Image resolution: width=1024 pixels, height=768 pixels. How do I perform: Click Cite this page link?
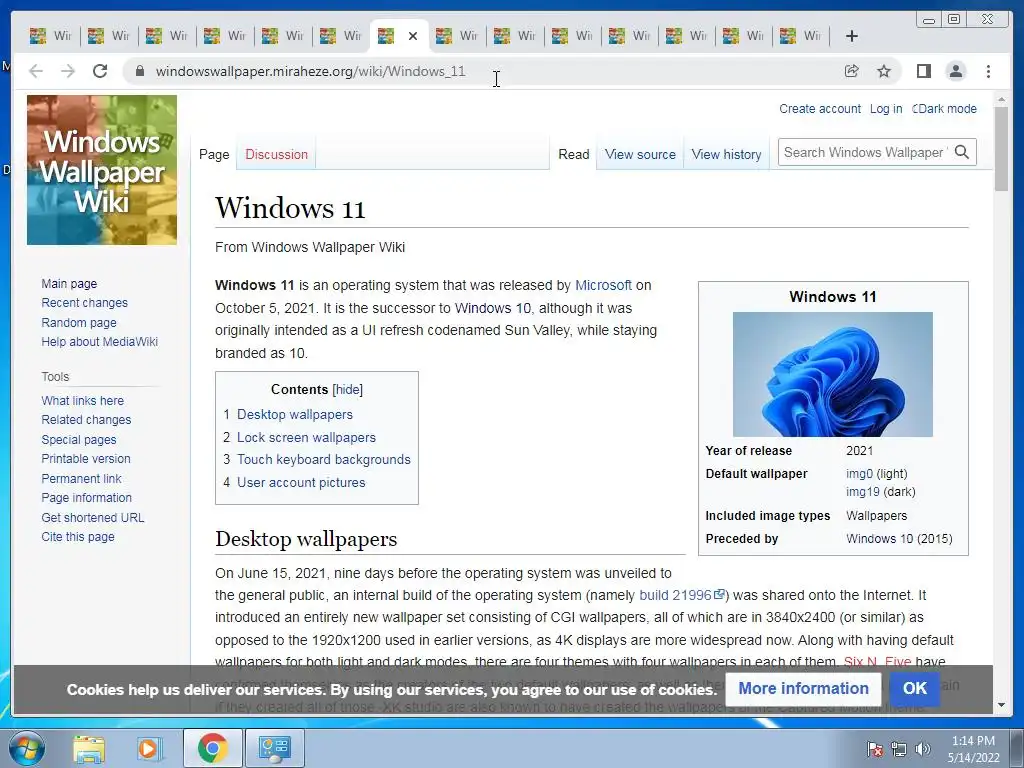click(78, 537)
